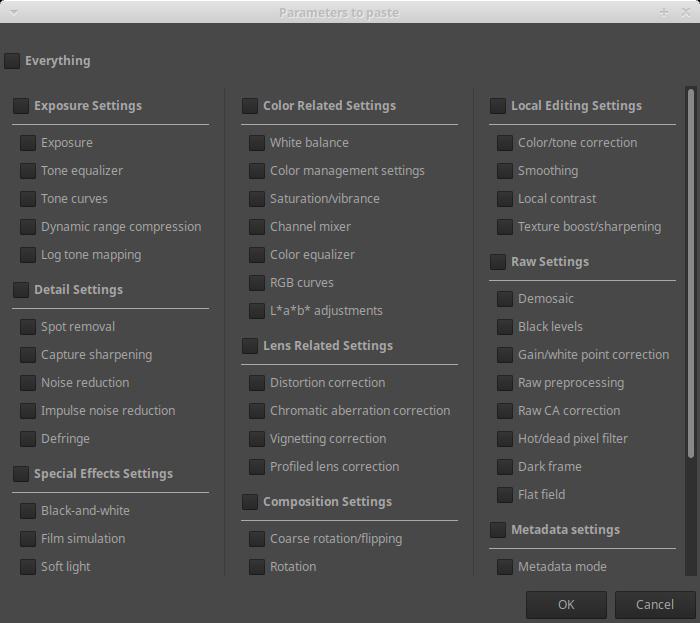Tick the Tone equalizer option

tap(28, 171)
